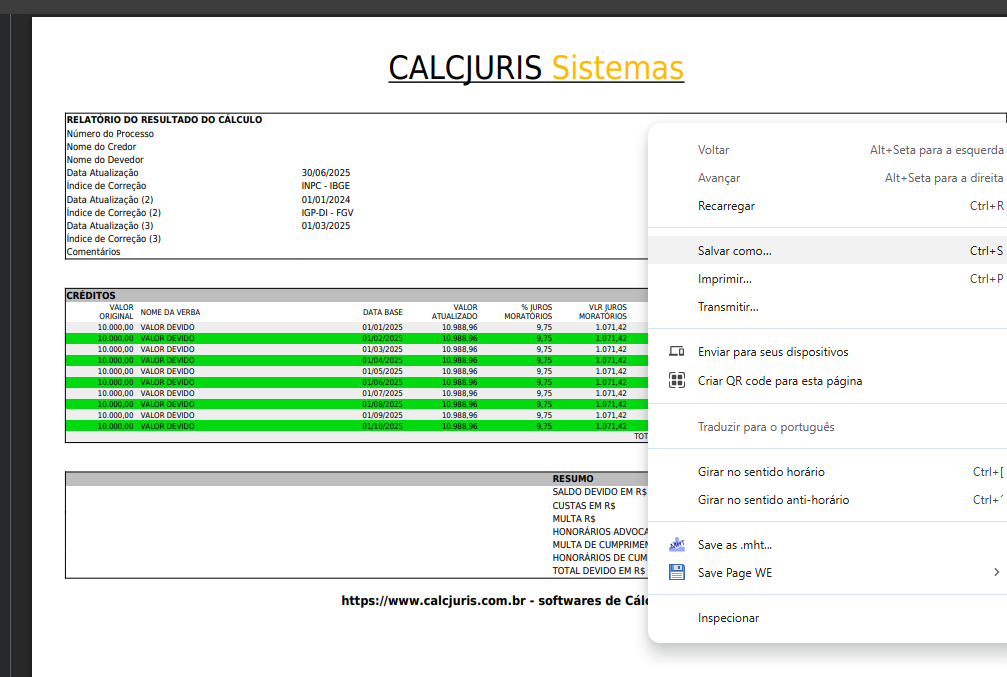Pick Transmitir... in the context menu

pyautogui.click(x=727, y=307)
